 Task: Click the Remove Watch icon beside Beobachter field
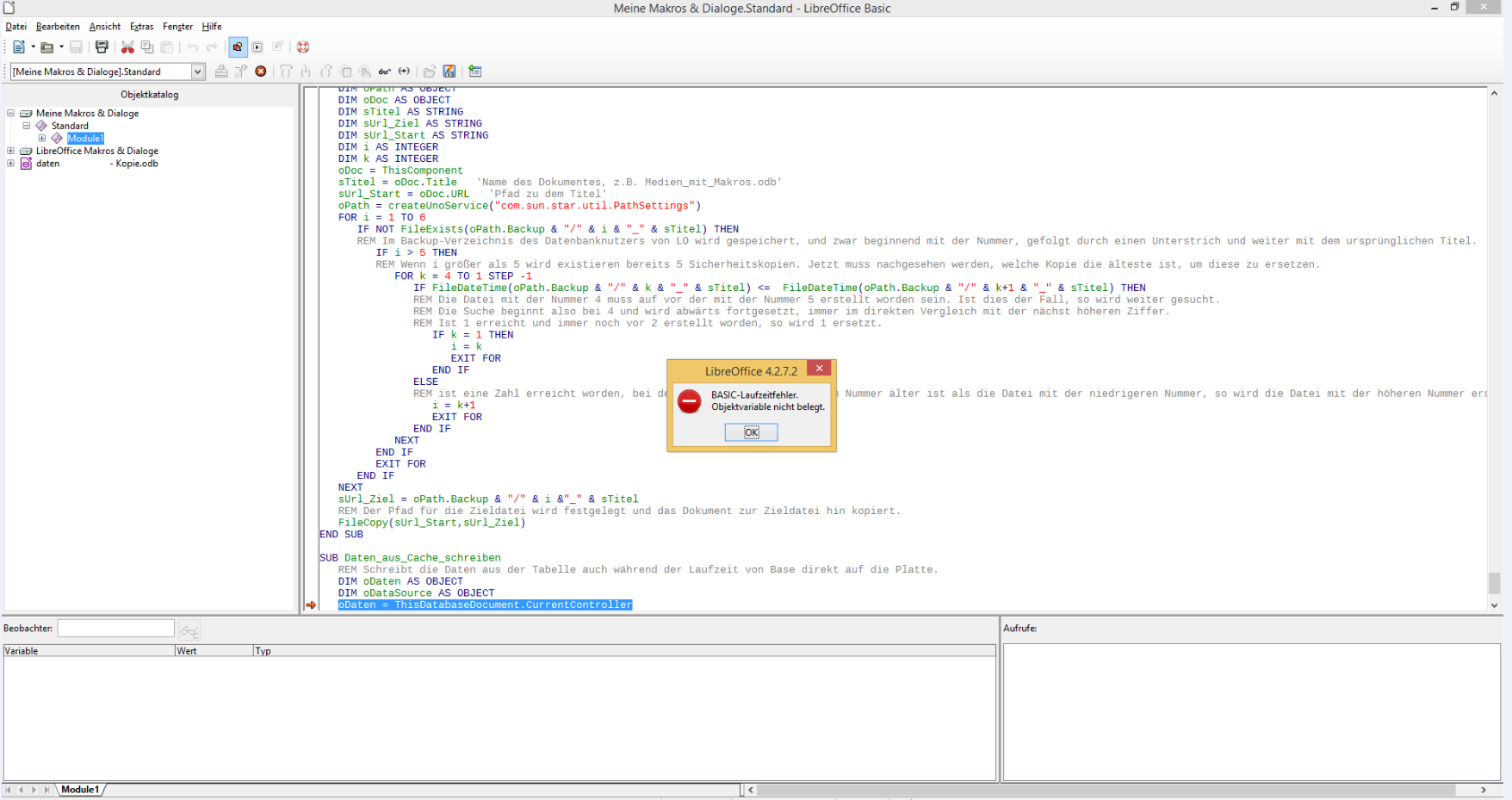pos(189,630)
